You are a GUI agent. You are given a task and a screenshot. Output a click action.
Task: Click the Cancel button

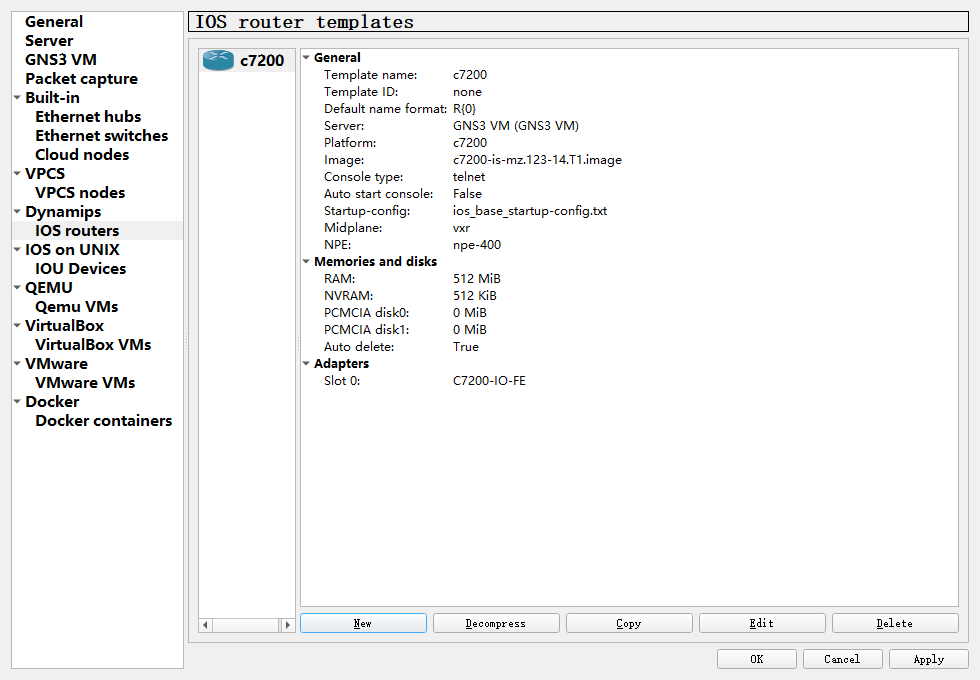[842, 659]
